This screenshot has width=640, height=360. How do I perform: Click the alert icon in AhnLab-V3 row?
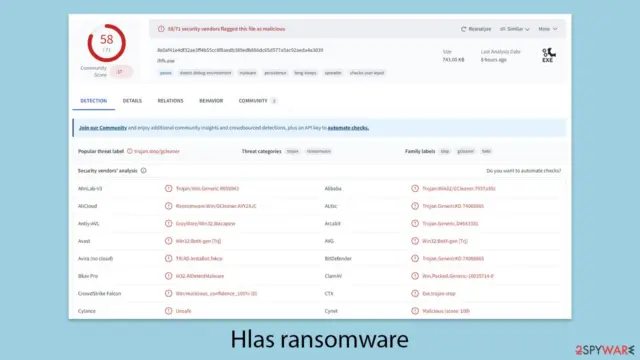coord(168,189)
